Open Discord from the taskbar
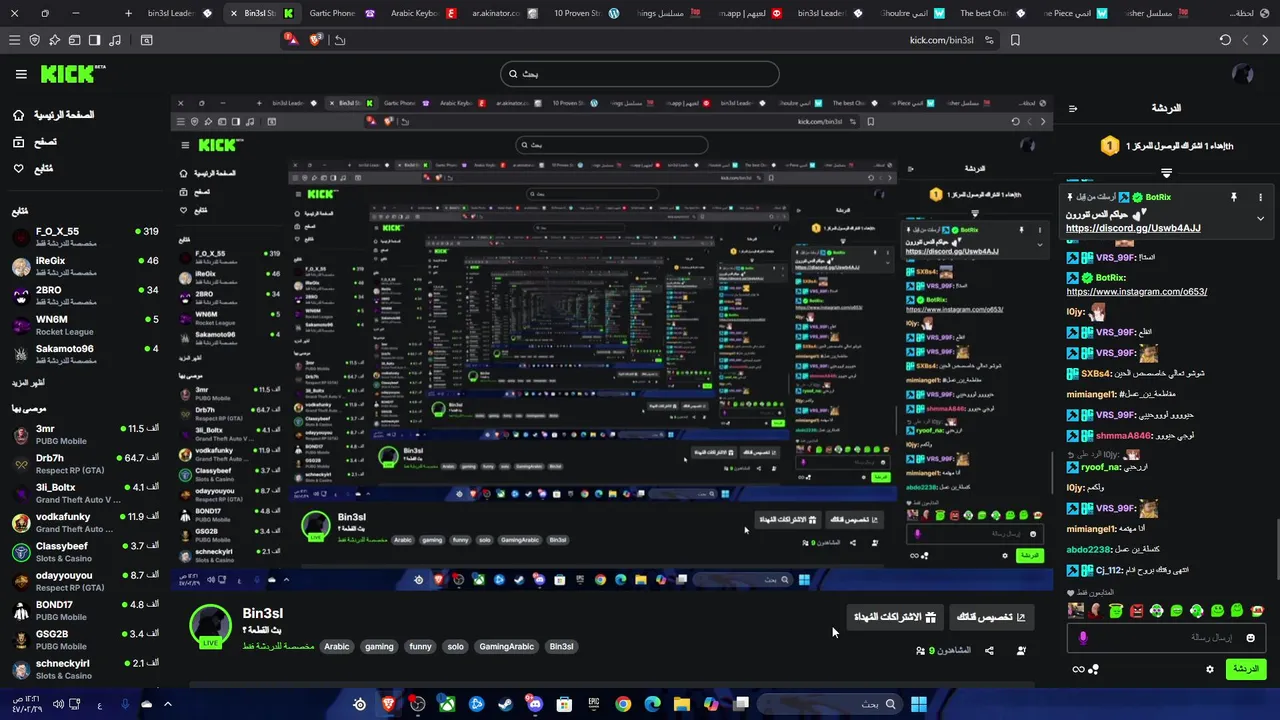Image resolution: width=1280 pixels, height=720 pixels. point(535,704)
